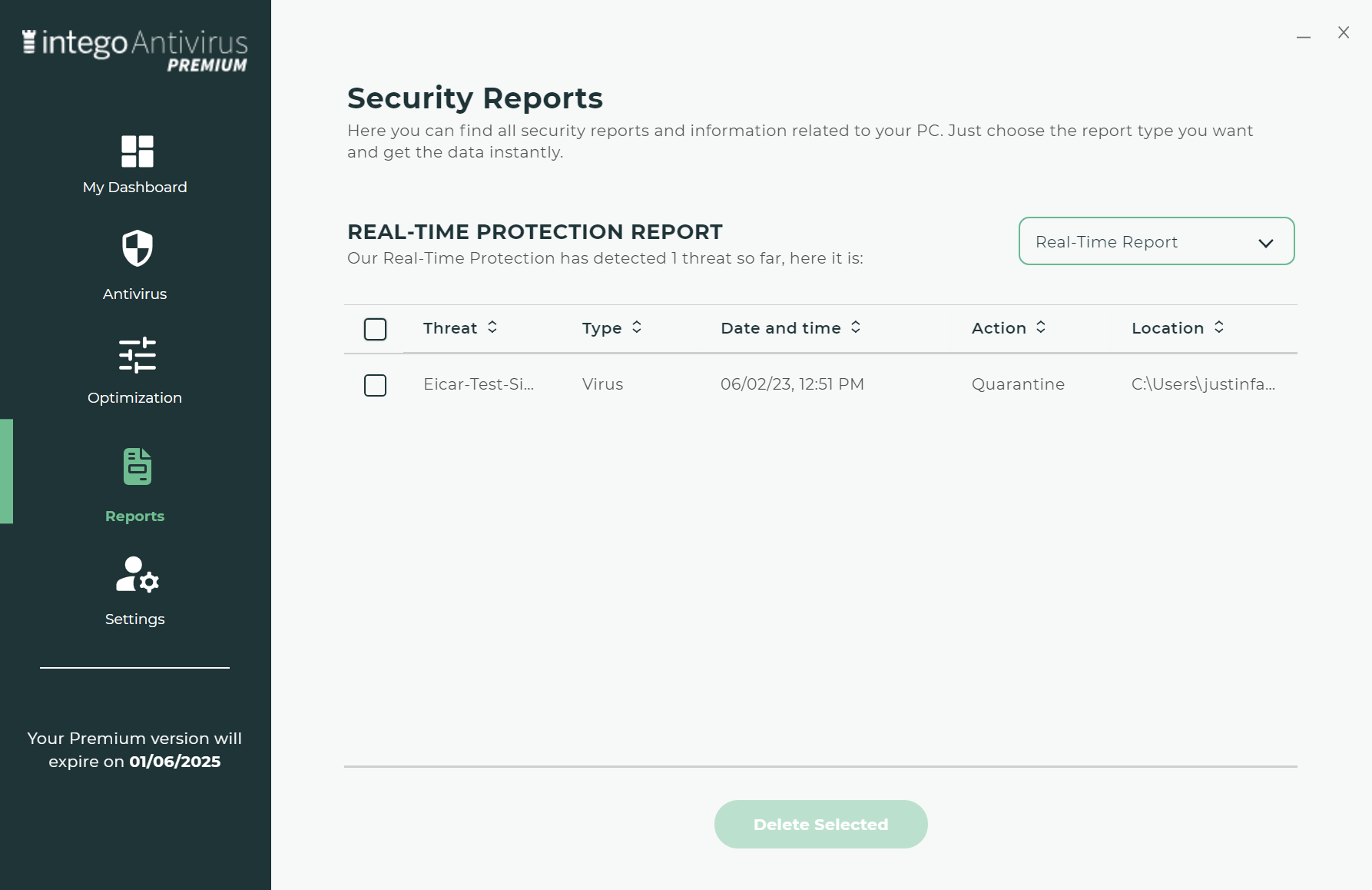Image resolution: width=1372 pixels, height=890 pixels.
Task: Open the My Dashboard grid icon
Action: pyautogui.click(x=138, y=151)
